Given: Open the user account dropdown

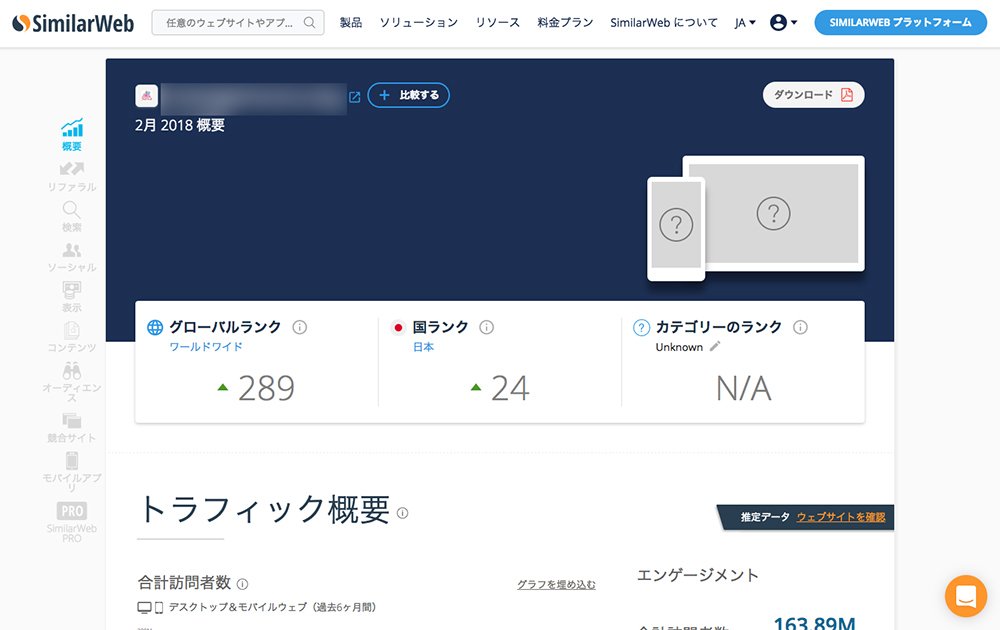Looking at the screenshot, I should [783, 23].
